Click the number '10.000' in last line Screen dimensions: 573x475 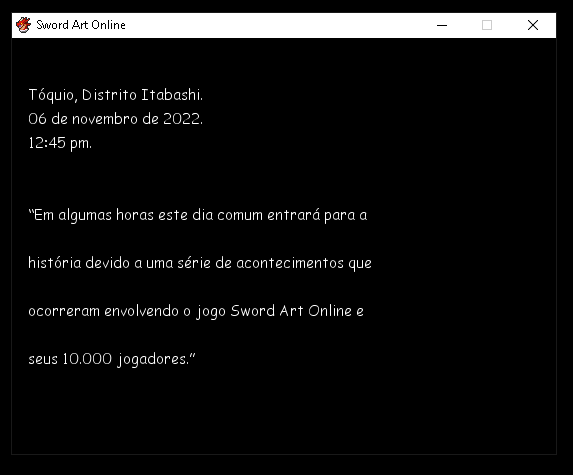87,359
